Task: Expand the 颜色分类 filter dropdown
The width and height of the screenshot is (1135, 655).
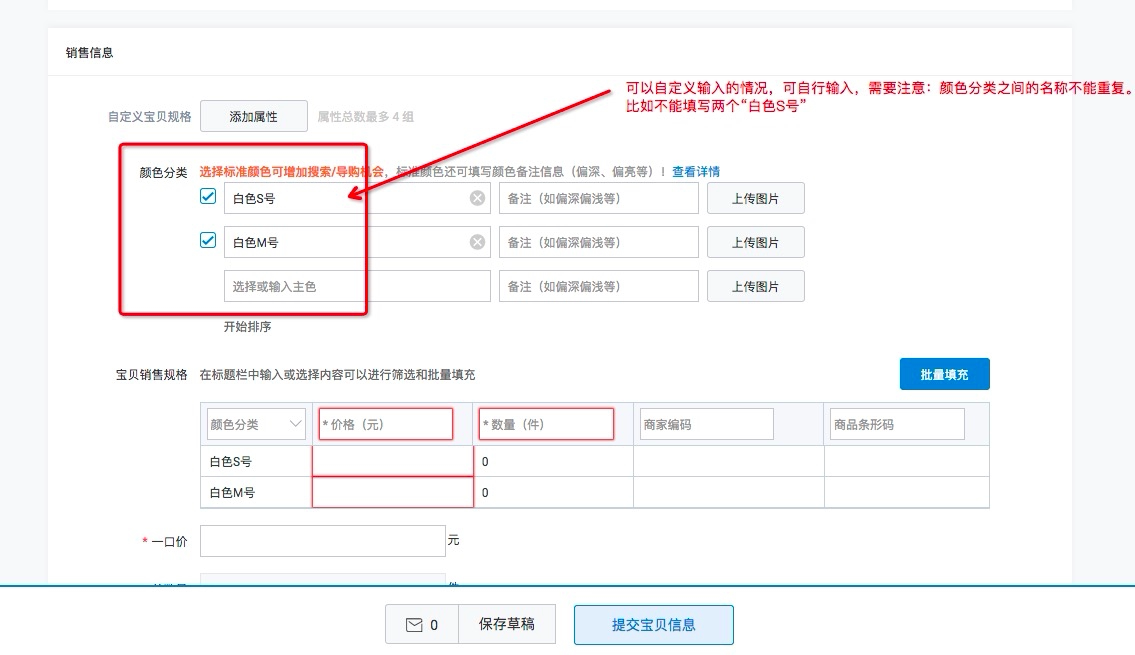Action: (x=256, y=424)
